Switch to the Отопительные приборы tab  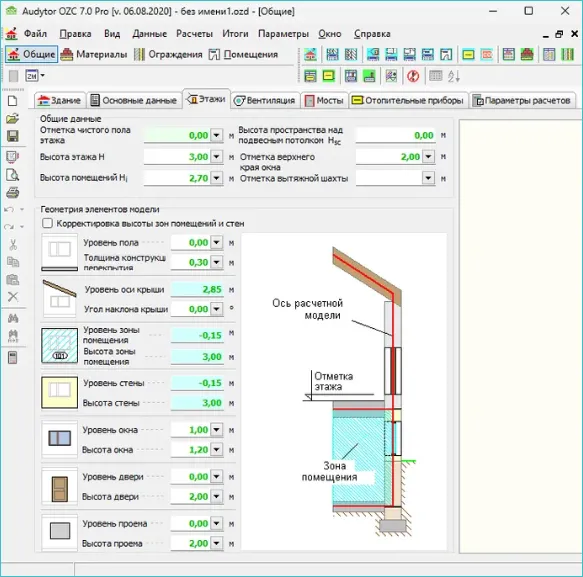point(408,100)
